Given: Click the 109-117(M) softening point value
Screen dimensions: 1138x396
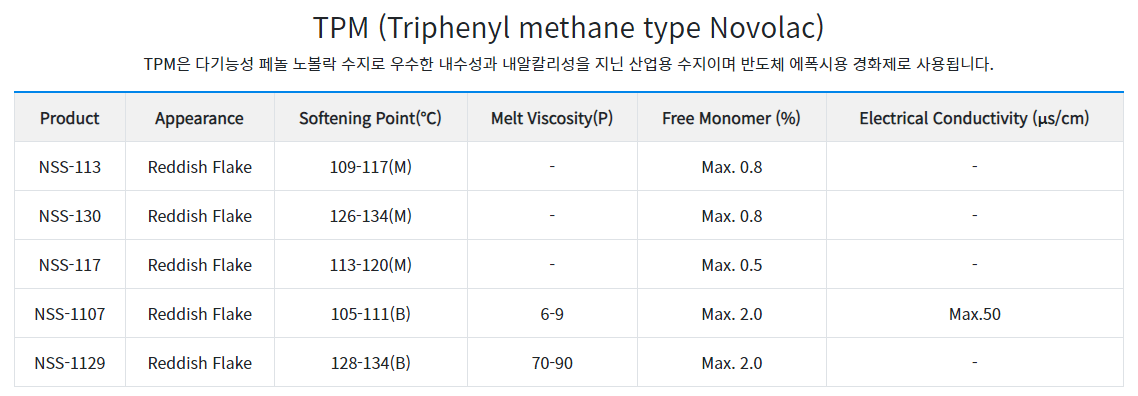Looking at the screenshot, I should pyautogui.click(x=370, y=168).
